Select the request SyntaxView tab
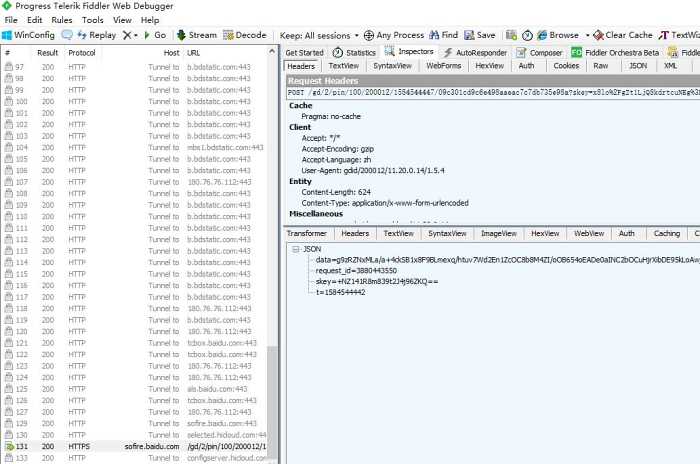This screenshot has height=464, width=700. [x=392, y=66]
